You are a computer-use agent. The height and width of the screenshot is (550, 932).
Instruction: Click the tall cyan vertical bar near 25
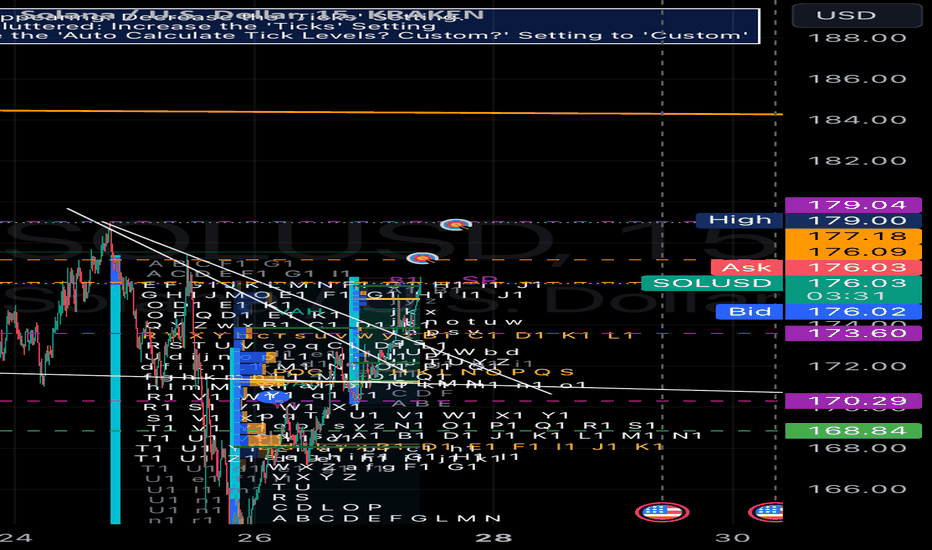click(x=115, y=389)
